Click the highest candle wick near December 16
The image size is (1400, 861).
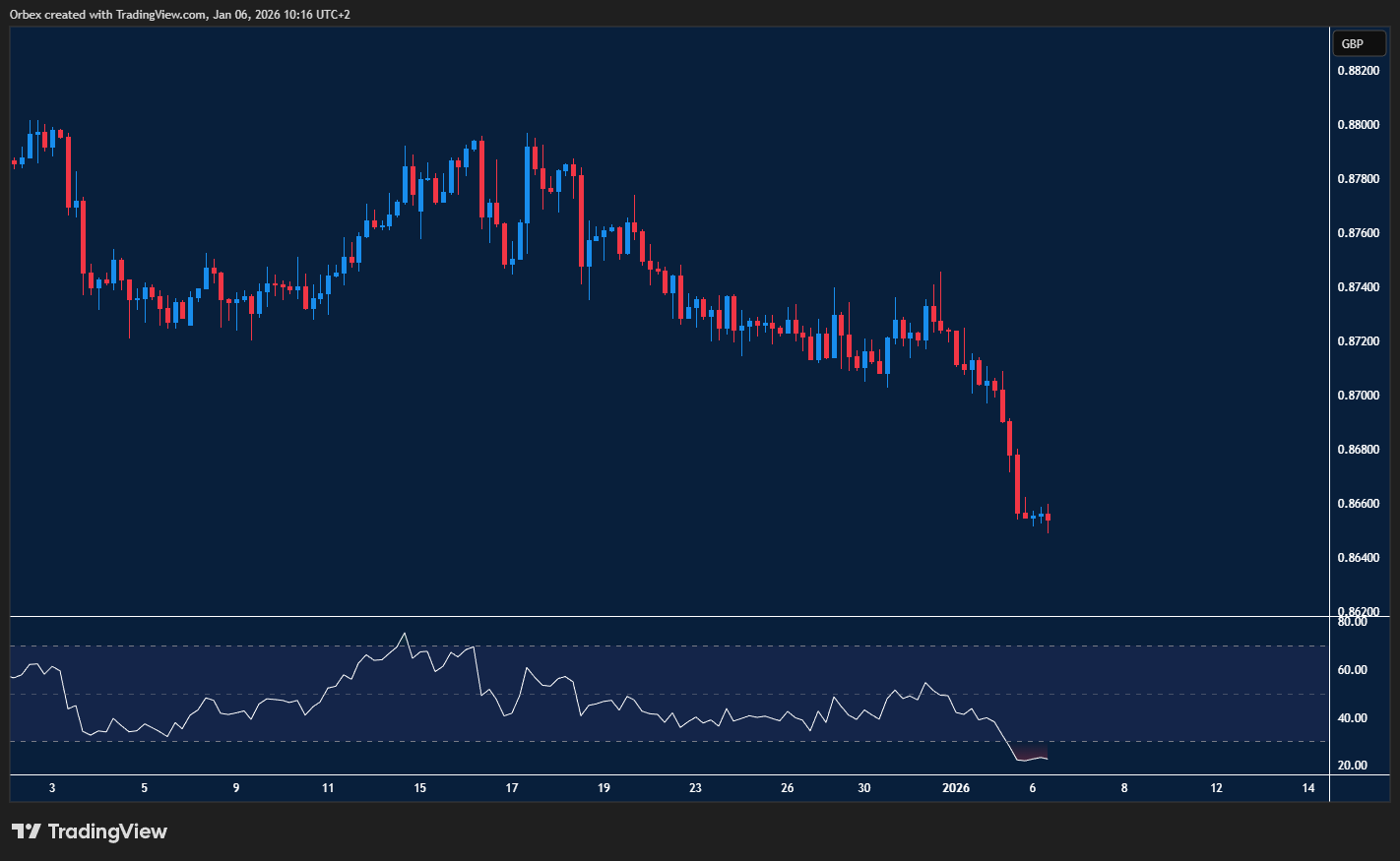[x=479, y=138]
